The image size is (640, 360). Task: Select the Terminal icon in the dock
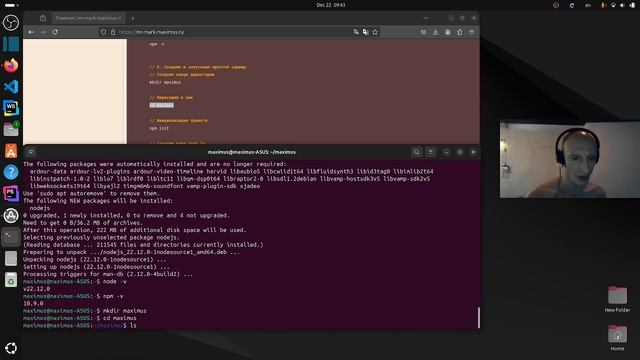(x=11, y=237)
